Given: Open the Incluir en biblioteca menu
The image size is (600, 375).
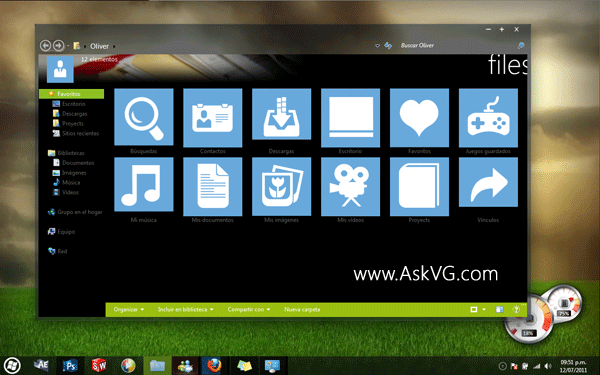Looking at the screenshot, I should (x=186, y=310).
